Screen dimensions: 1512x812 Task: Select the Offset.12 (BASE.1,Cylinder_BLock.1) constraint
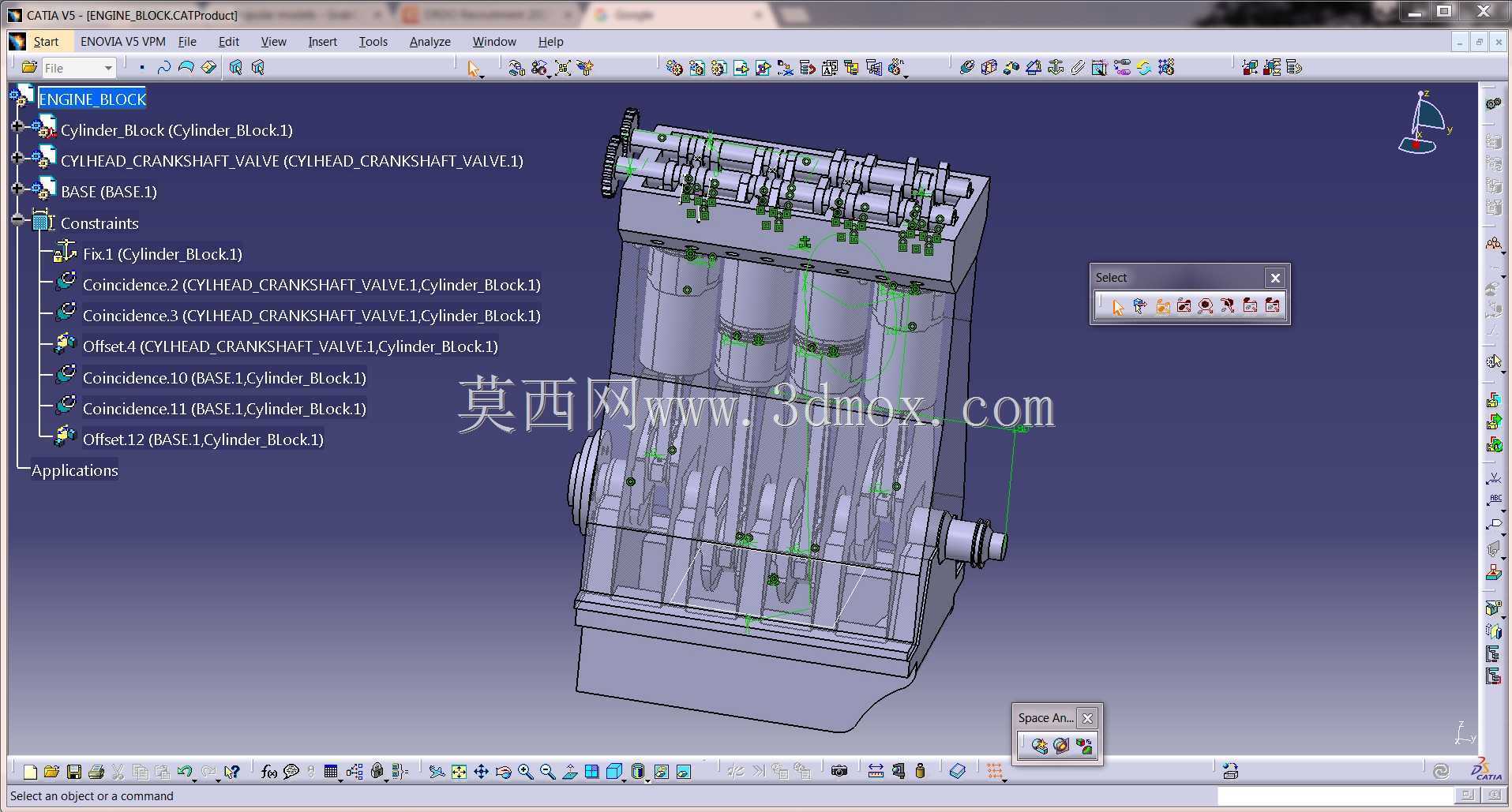tap(204, 440)
